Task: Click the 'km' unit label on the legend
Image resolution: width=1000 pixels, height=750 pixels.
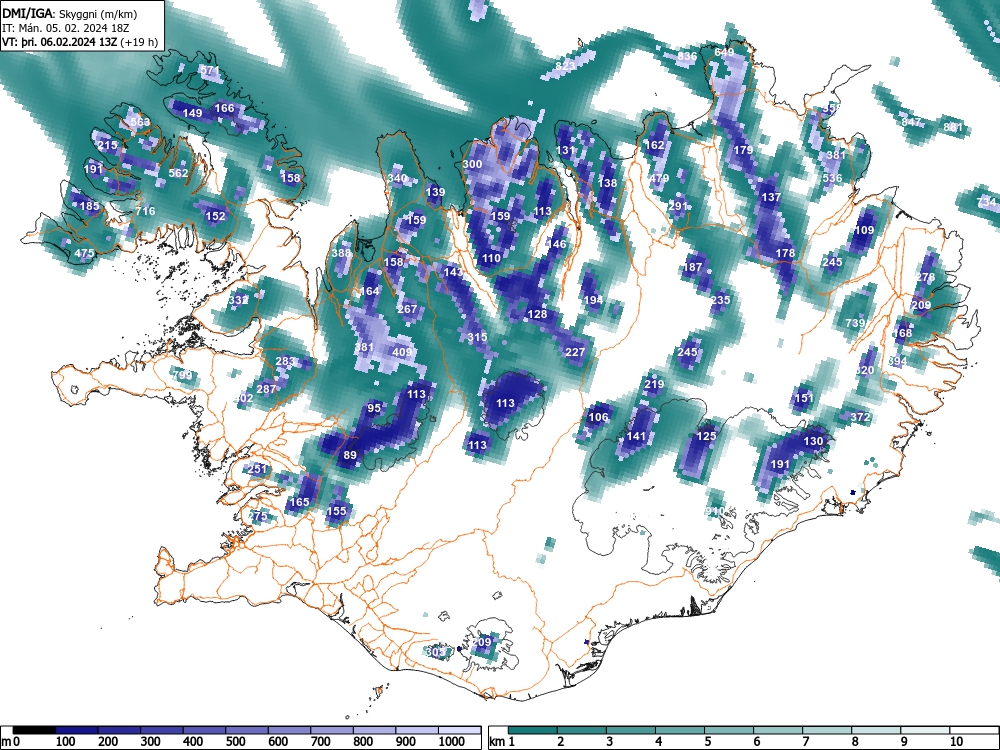Action: 497,741
